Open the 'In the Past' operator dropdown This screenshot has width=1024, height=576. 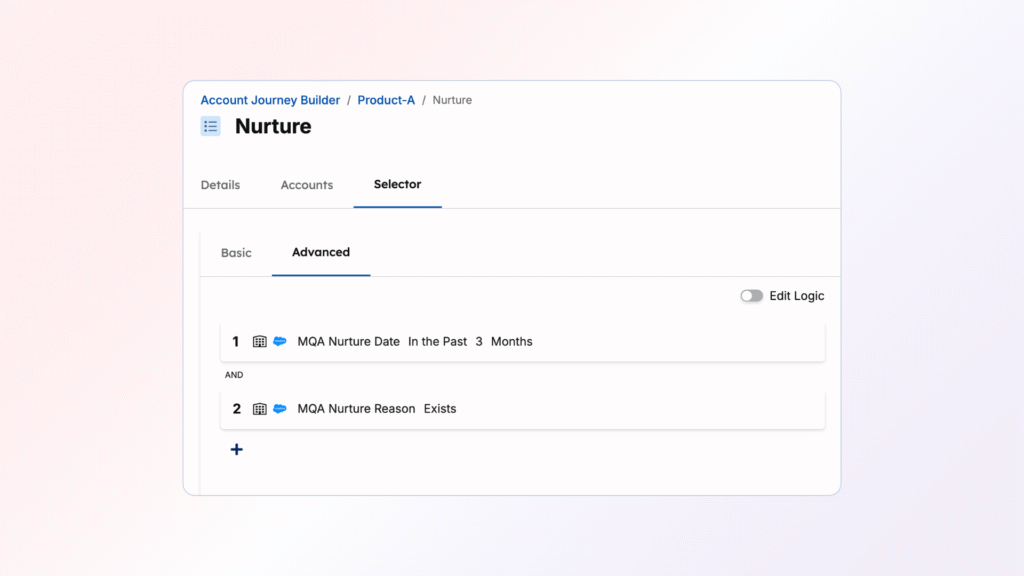point(438,341)
